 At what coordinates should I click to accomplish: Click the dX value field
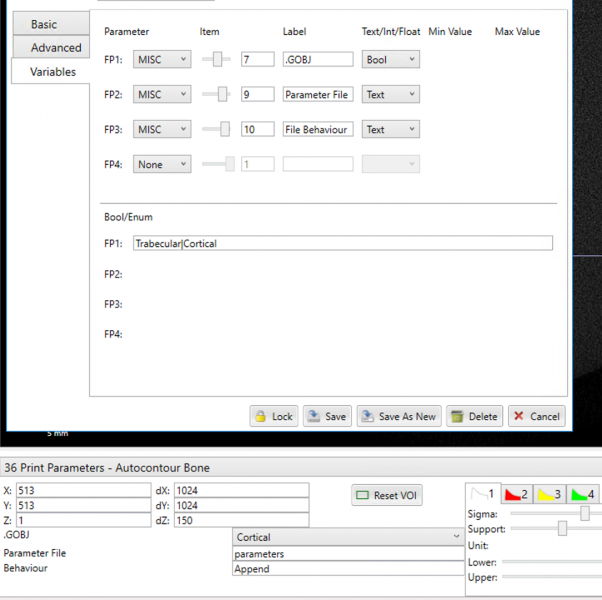click(241, 490)
